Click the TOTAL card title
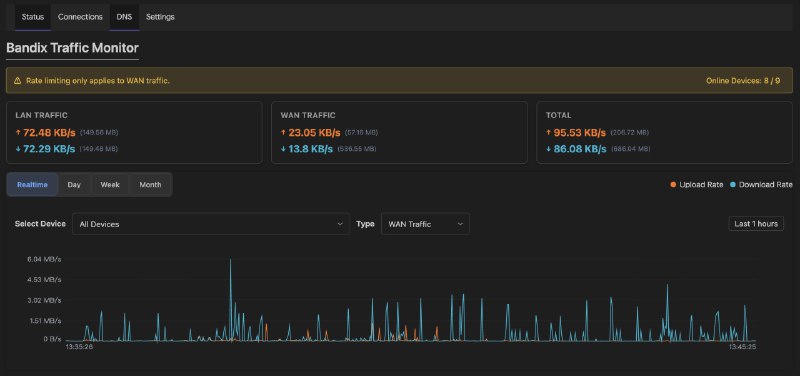The image size is (800, 376). [559, 115]
